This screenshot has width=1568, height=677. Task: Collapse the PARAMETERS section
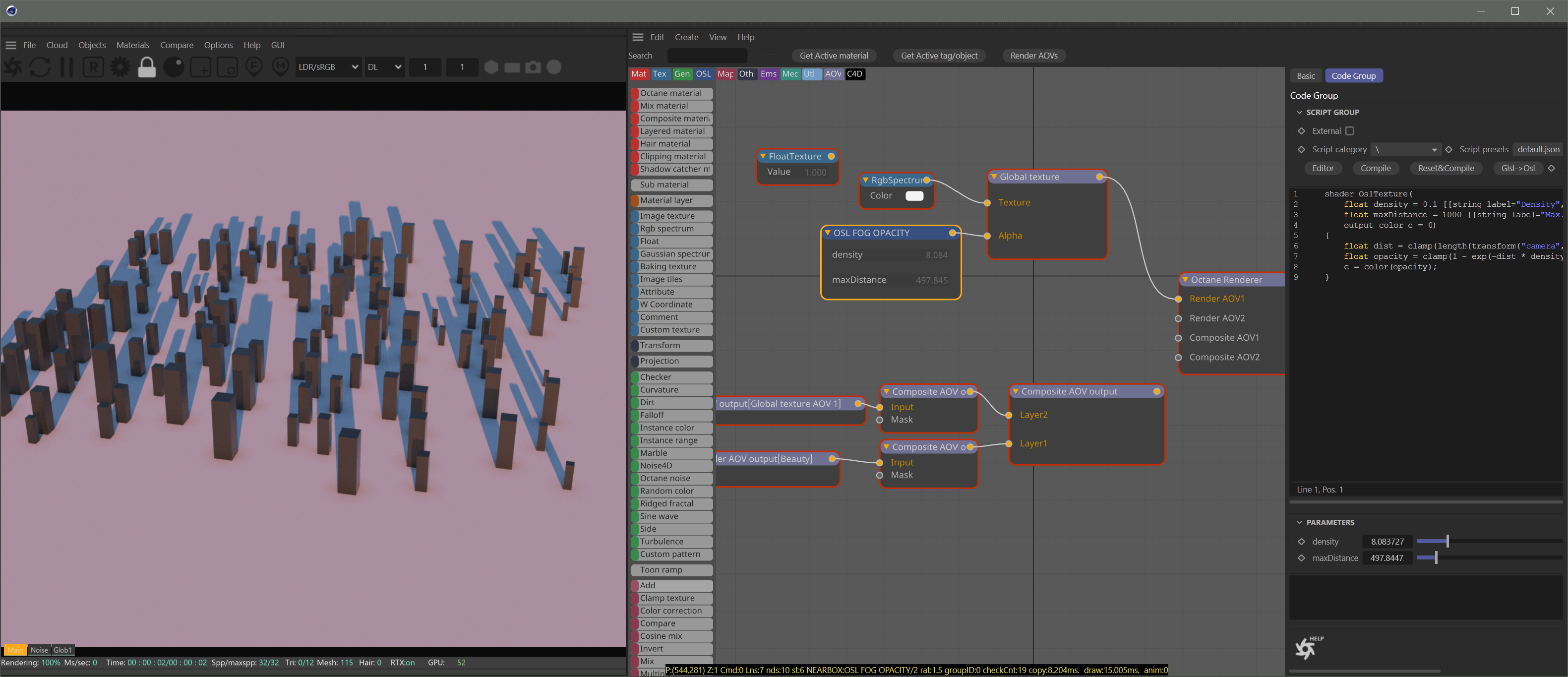(1300, 522)
